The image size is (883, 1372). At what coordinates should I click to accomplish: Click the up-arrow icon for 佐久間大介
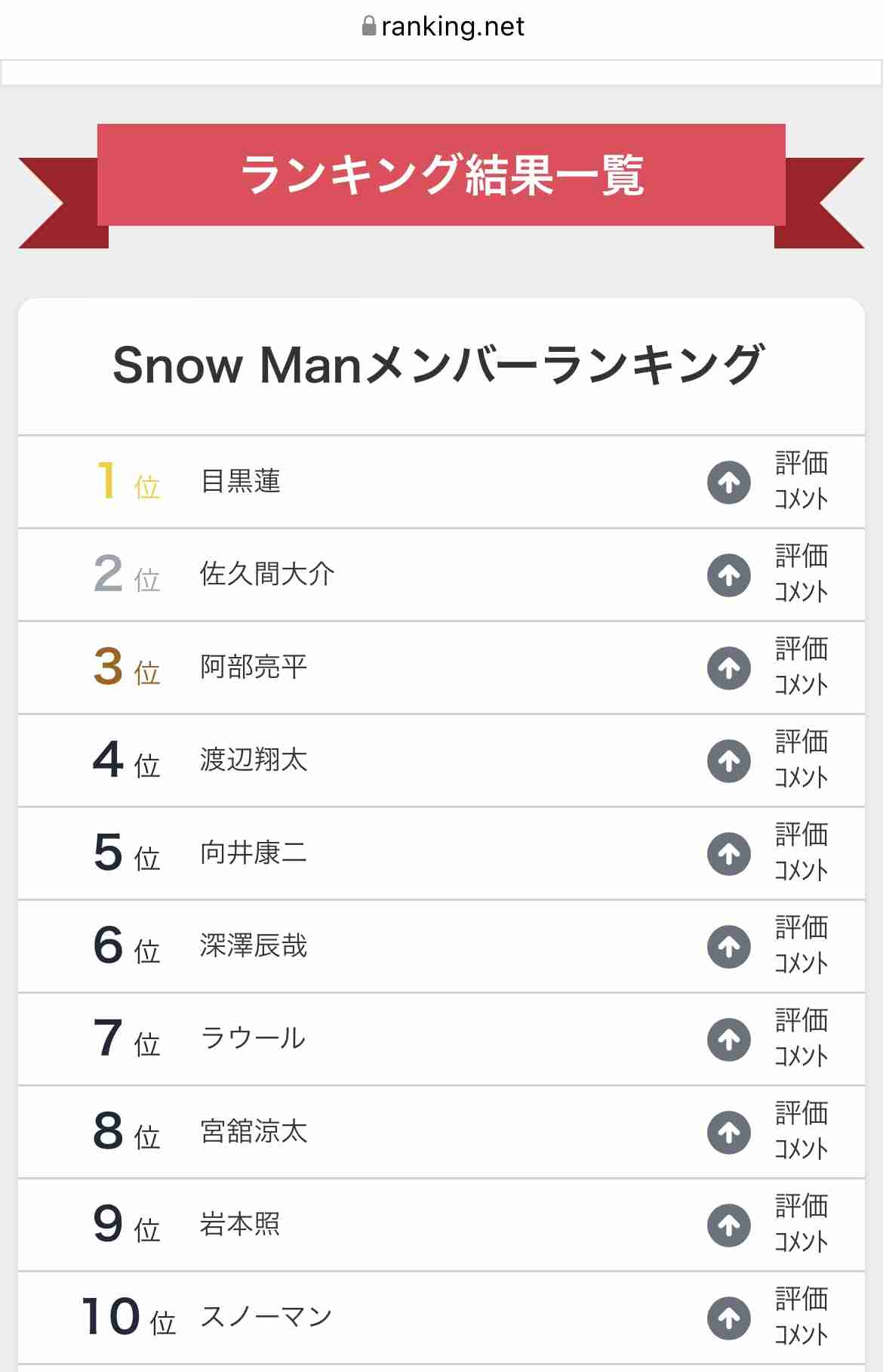click(728, 575)
